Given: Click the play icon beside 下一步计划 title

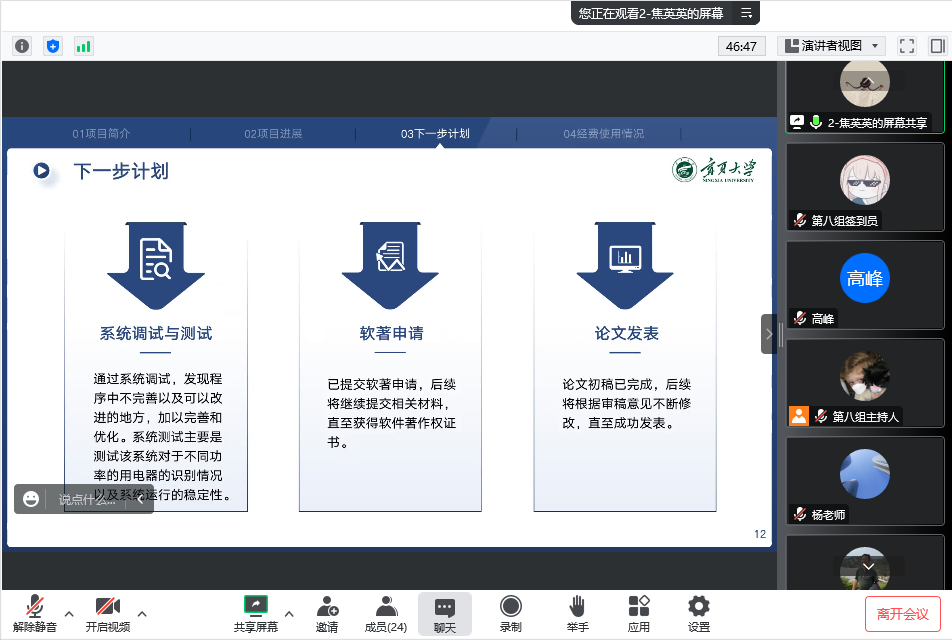Looking at the screenshot, I should [41, 171].
